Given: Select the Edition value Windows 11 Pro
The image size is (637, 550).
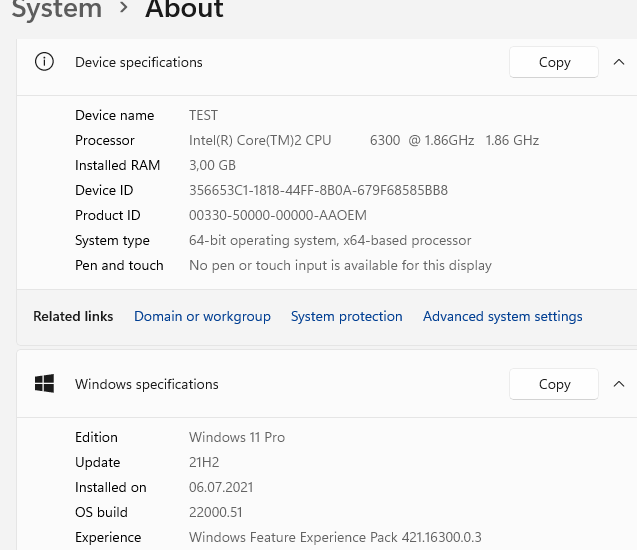Looking at the screenshot, I should tap(237, 437).
